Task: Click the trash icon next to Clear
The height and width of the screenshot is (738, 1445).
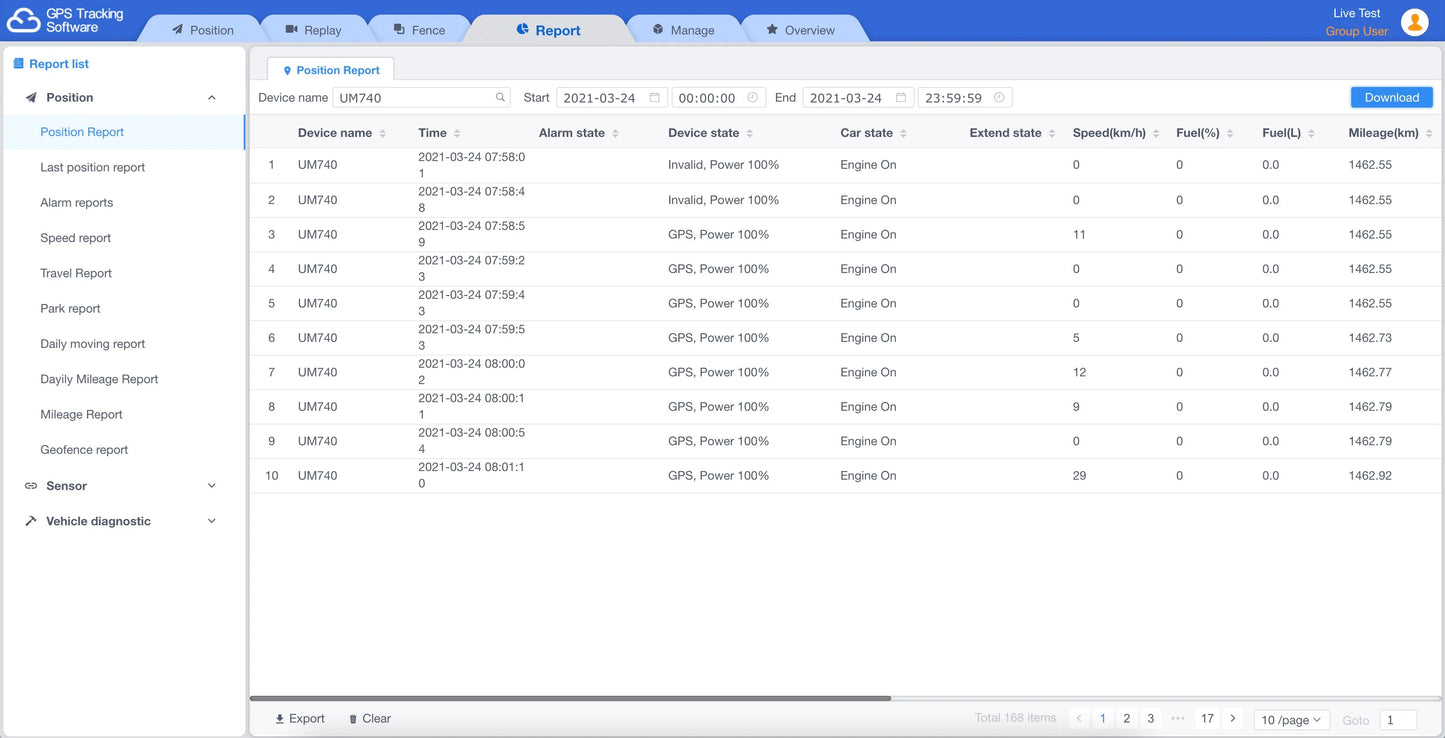Action: (x=352, y=718)
